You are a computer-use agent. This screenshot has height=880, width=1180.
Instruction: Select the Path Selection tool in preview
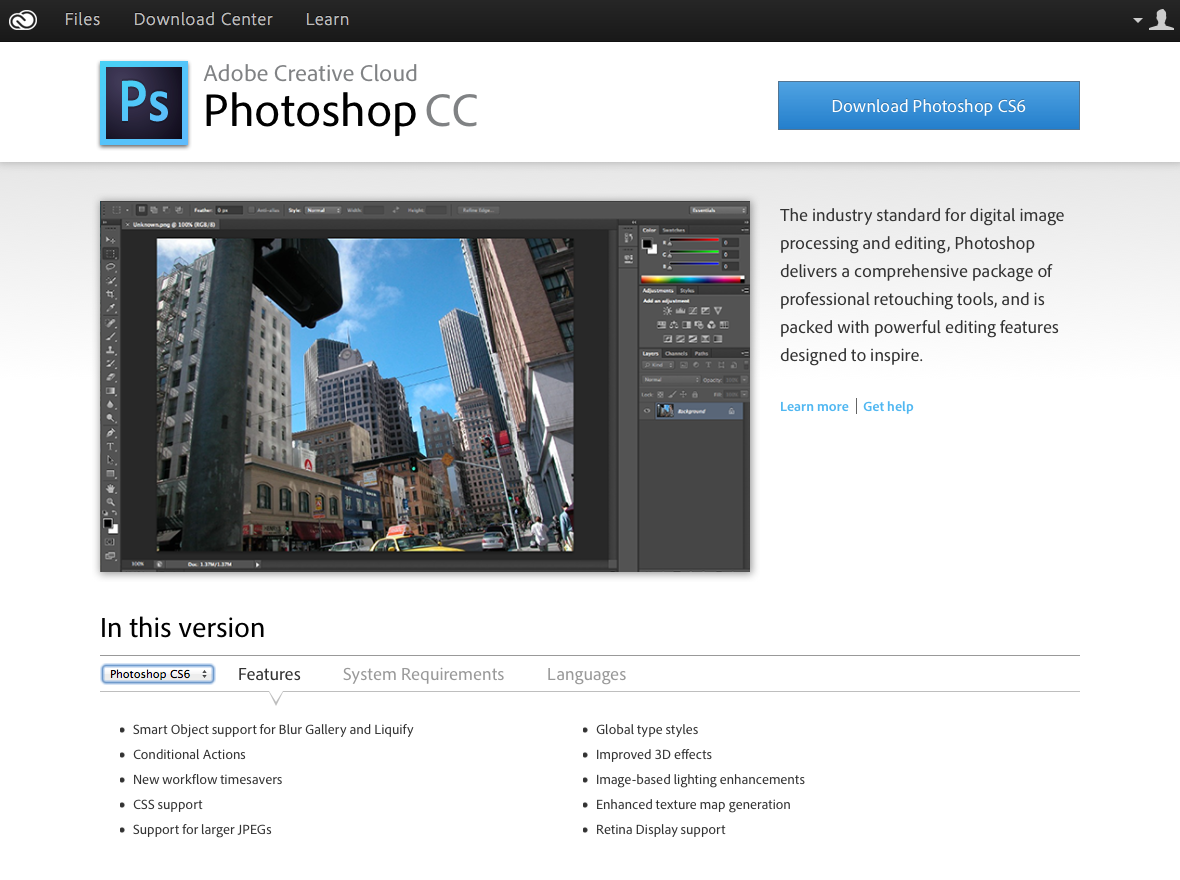111,460
